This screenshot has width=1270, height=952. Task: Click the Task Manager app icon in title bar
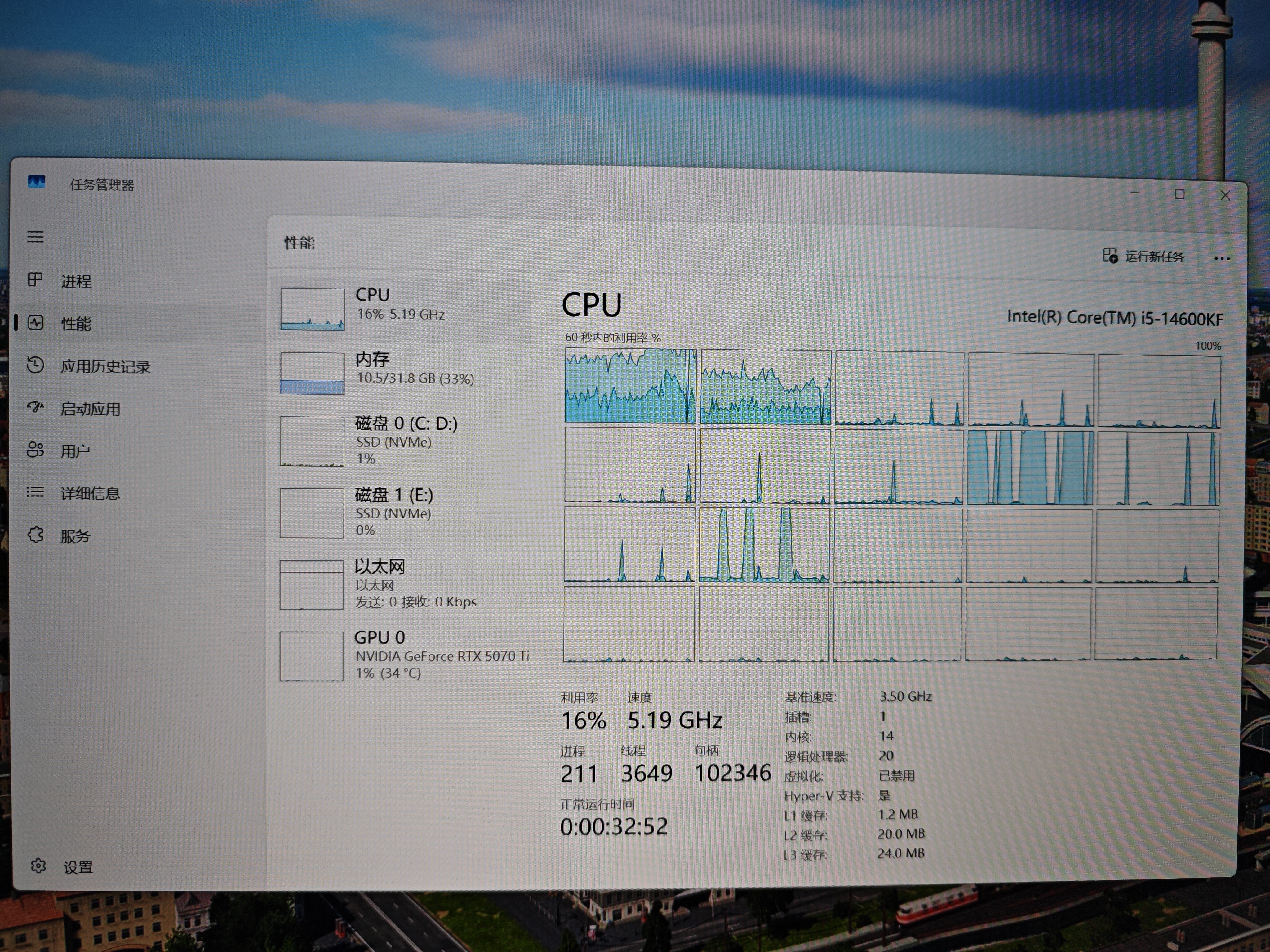[x=36, y=183]
